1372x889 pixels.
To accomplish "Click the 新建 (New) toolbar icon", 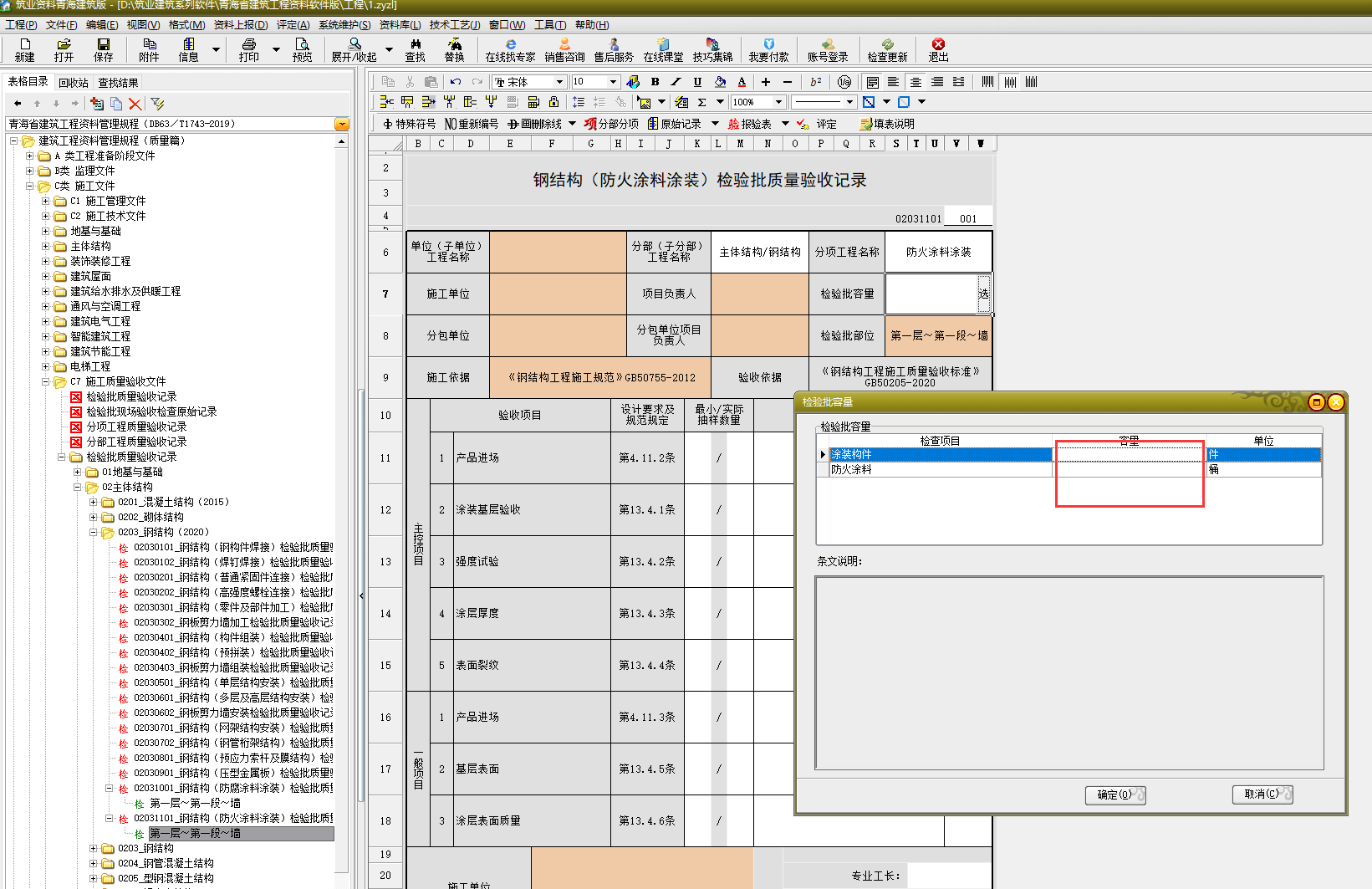I will click(25, 50).
